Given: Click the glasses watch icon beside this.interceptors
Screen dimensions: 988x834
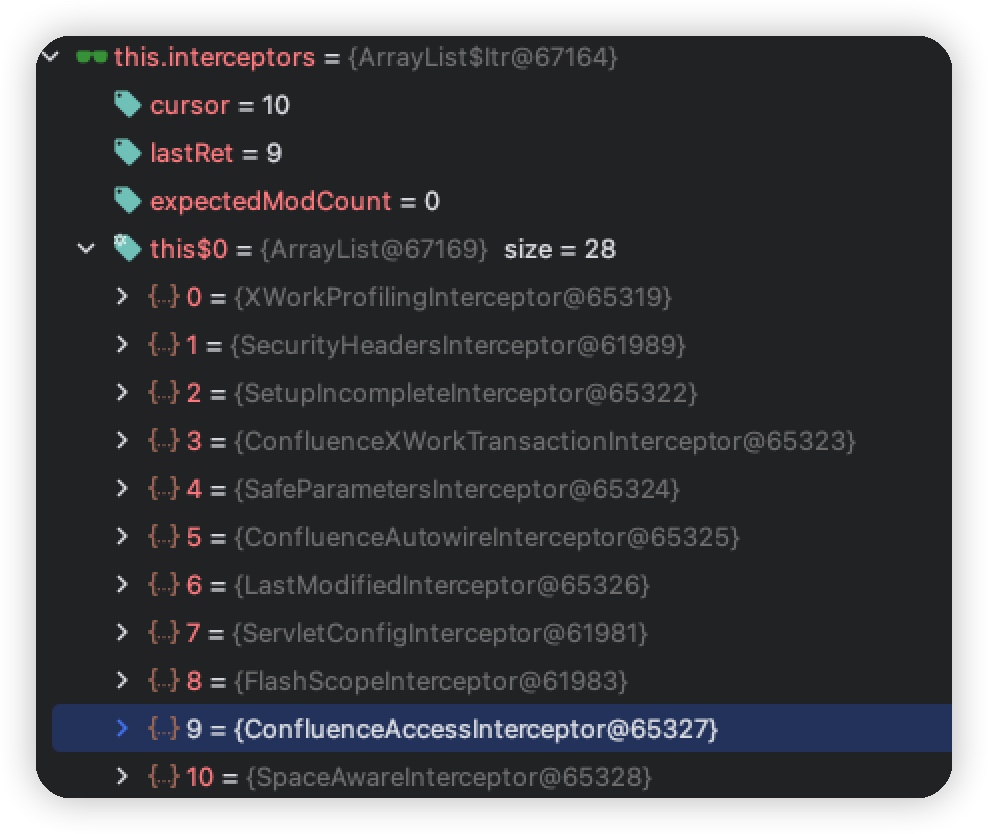Looking at the screenshot, I should 91,57.
